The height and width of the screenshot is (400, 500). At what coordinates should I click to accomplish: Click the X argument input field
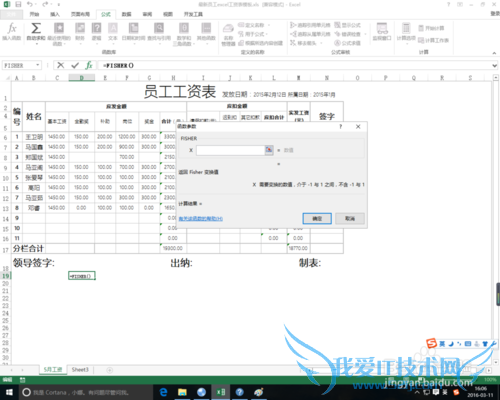pyautogui.click(x=231, y=150)
